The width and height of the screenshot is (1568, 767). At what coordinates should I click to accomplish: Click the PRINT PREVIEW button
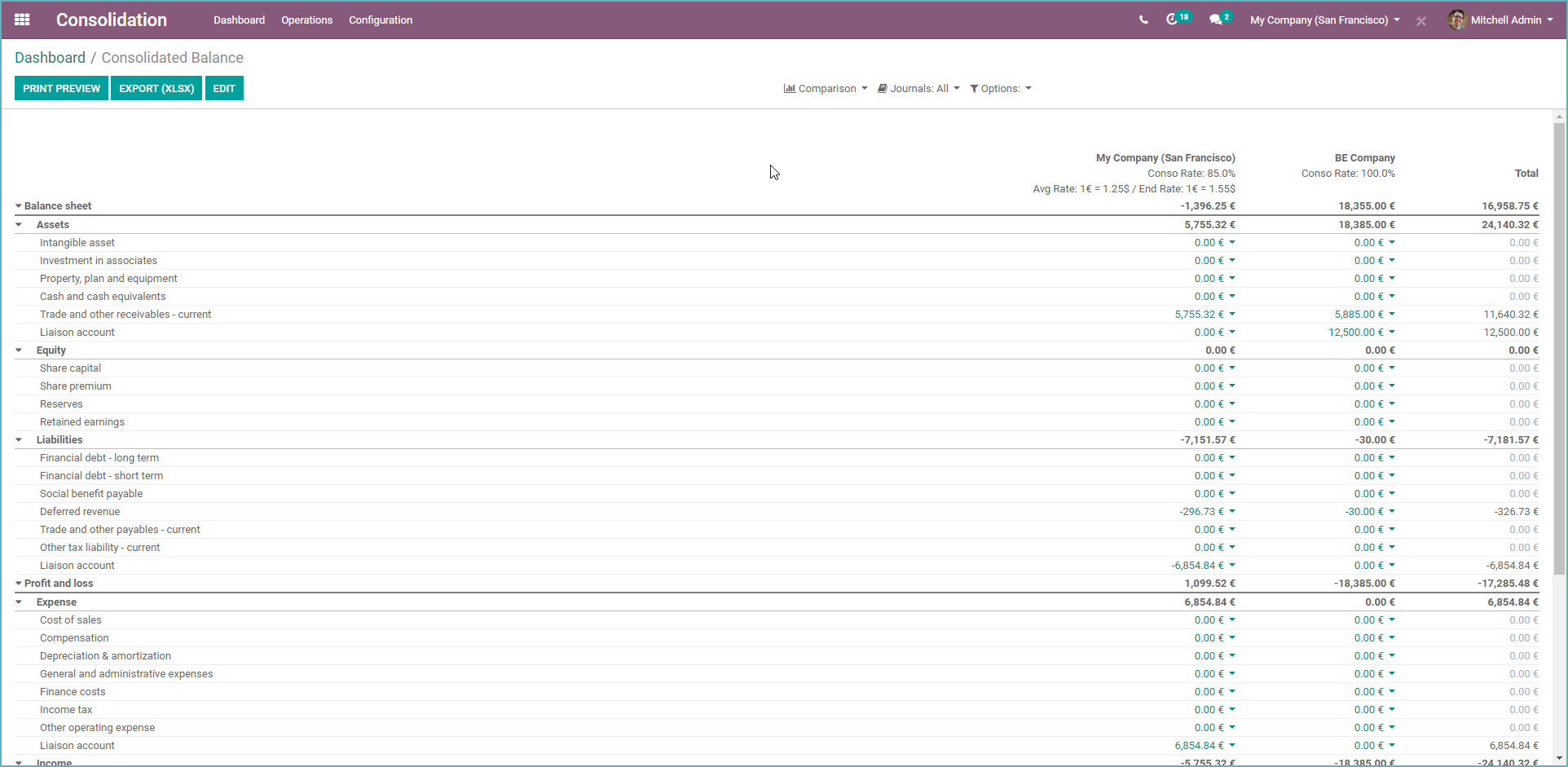click(x=60, y=88)
